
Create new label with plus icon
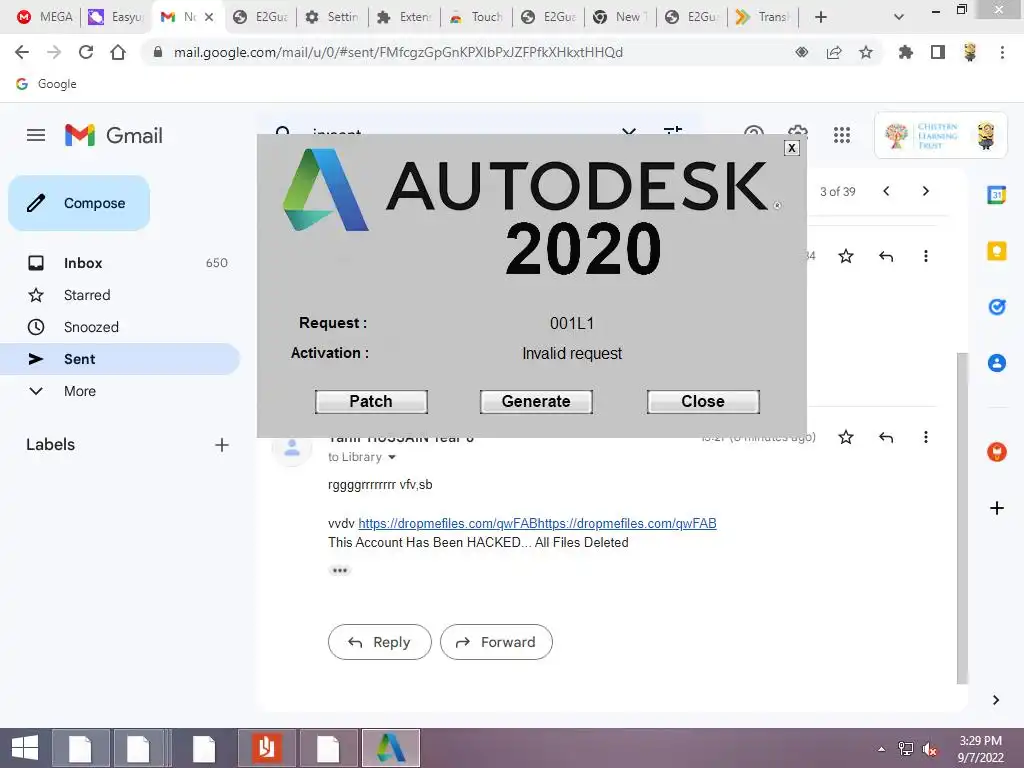(x=222, y=445)
